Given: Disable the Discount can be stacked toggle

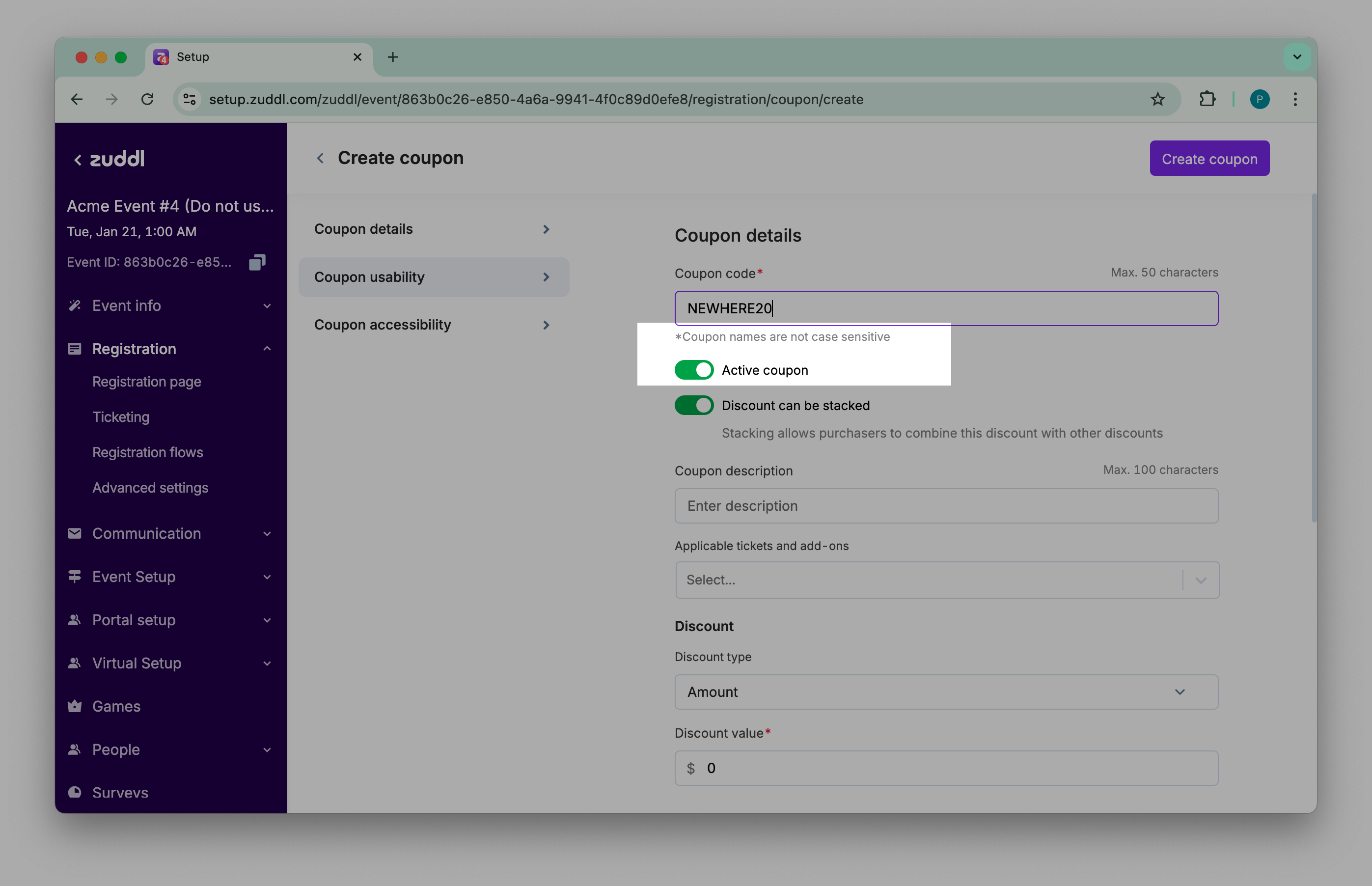Looking at the screenshot, I should [694, 405].
